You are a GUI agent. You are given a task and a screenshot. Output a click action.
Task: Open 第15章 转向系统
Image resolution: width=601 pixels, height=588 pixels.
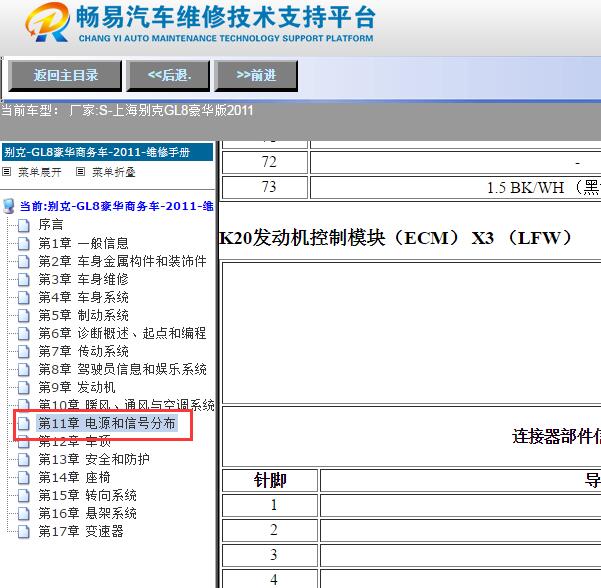click(x=87, y=495)
